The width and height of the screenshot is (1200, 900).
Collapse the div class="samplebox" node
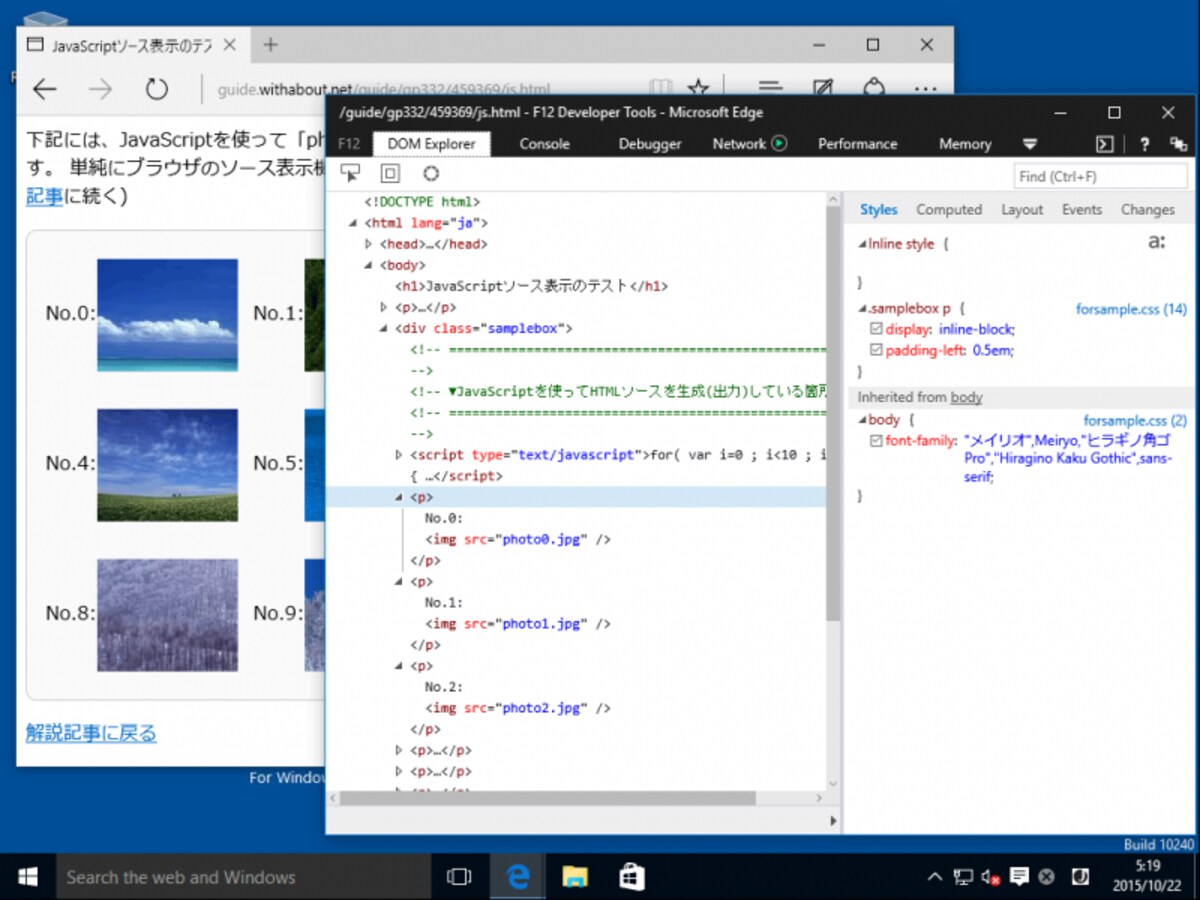pos(384,328)
